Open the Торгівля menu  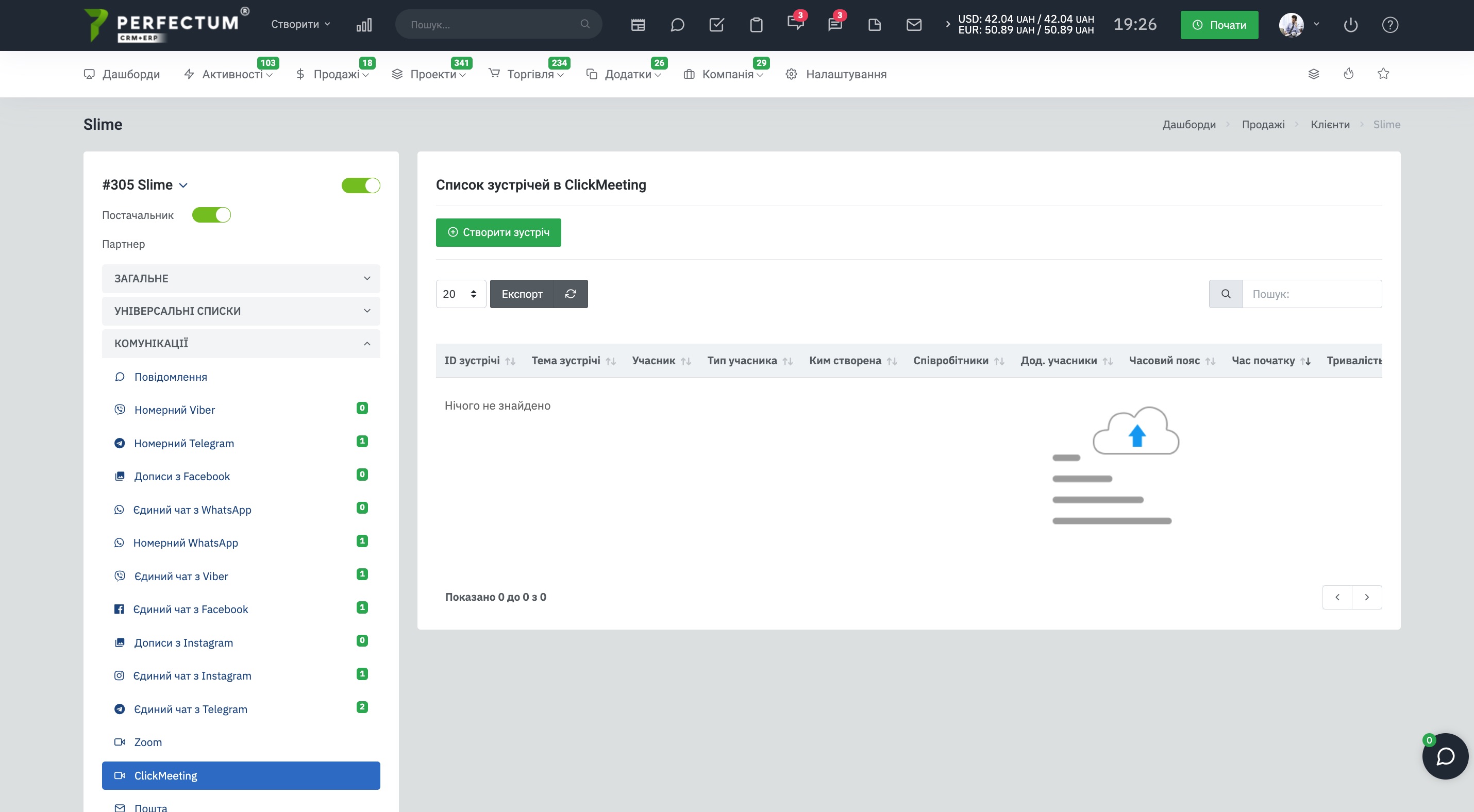(x=526, y=74)
